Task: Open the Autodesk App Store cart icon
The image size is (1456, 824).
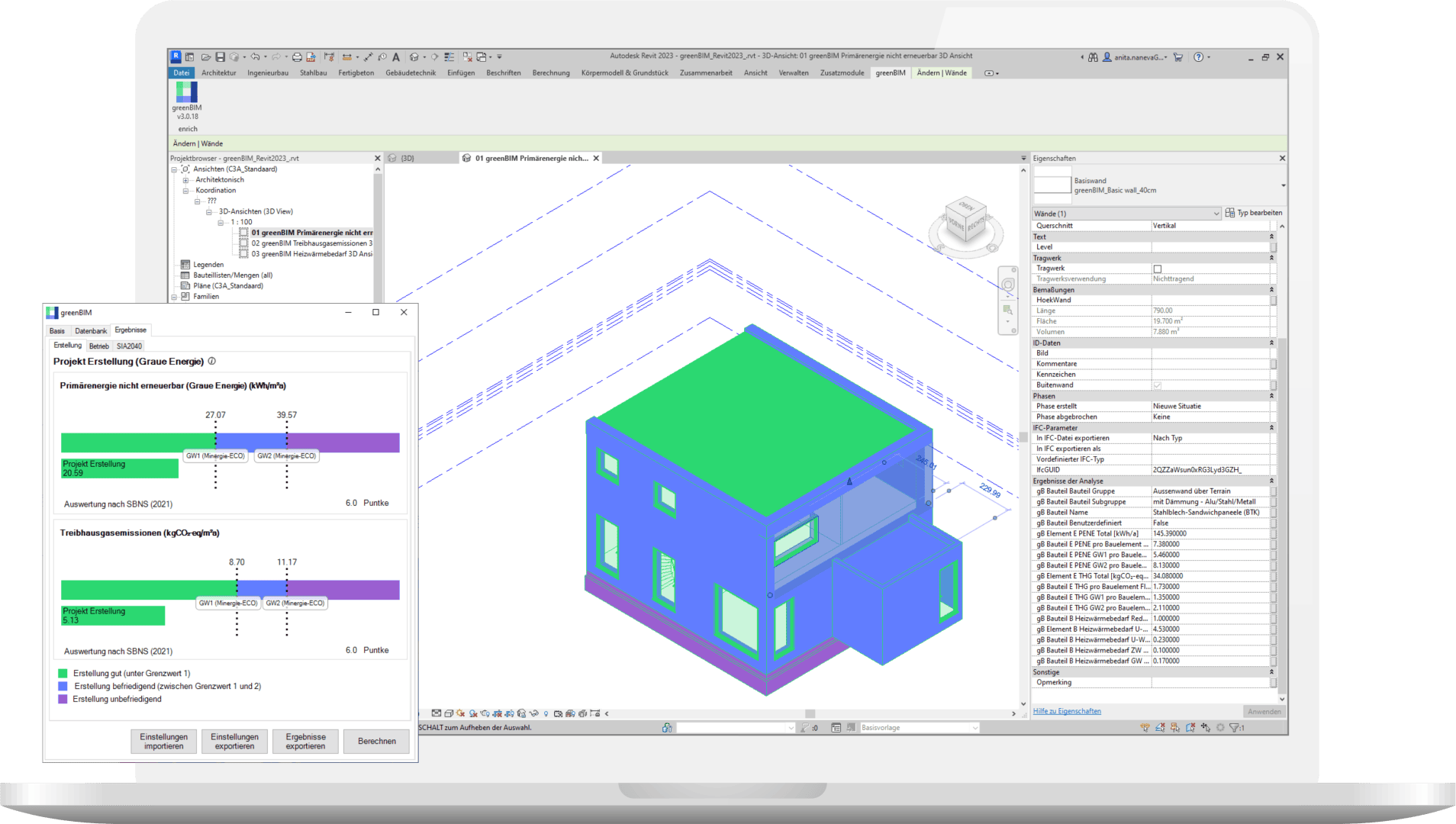Action: coord(1178,57)
